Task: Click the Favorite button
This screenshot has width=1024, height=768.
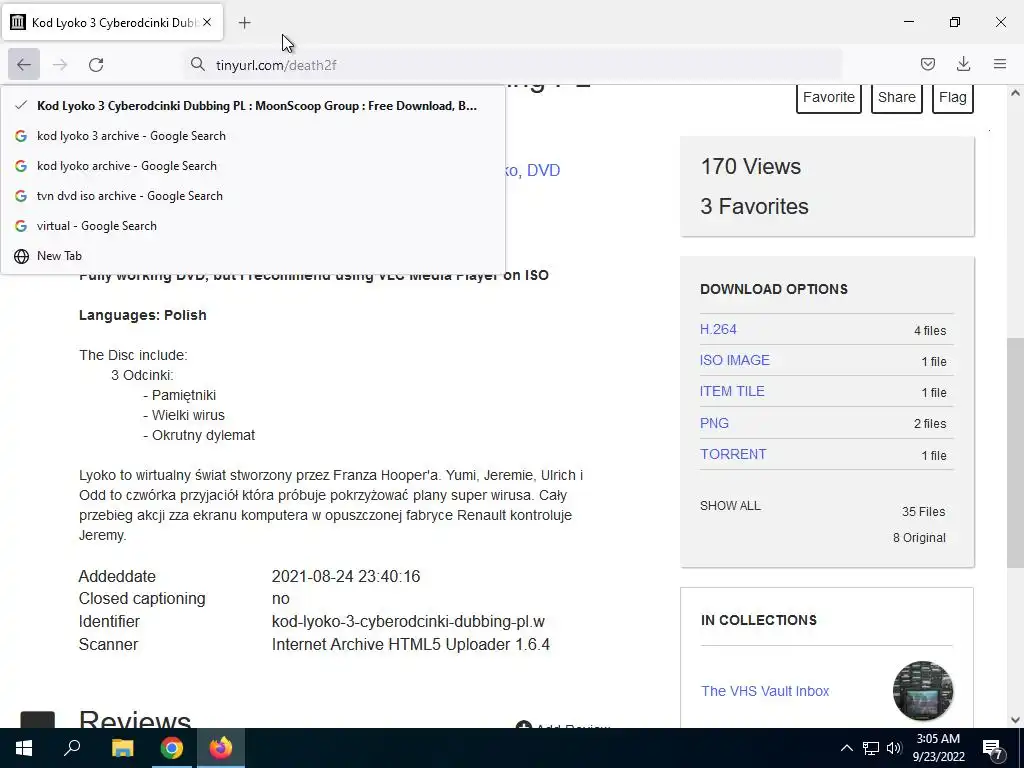Action: (829, 97)
